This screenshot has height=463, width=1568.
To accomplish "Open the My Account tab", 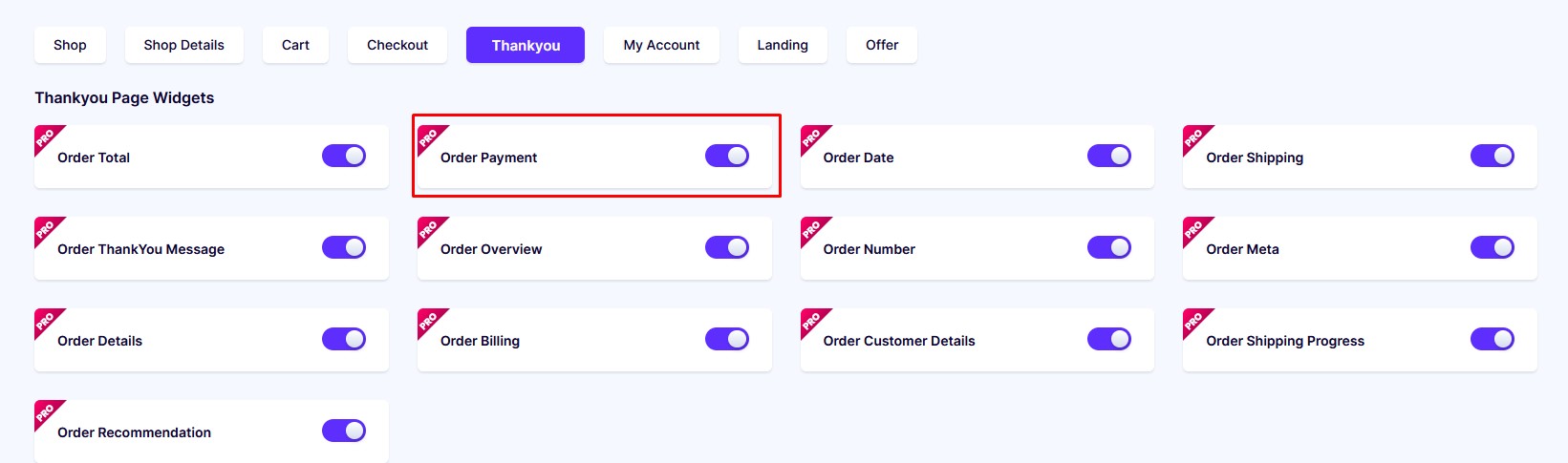I will point(661,45).
